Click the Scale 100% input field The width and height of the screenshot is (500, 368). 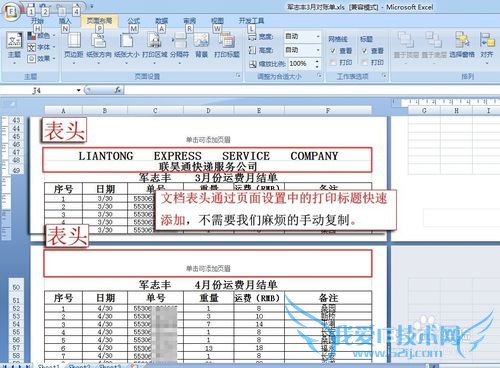coord(301,63)
